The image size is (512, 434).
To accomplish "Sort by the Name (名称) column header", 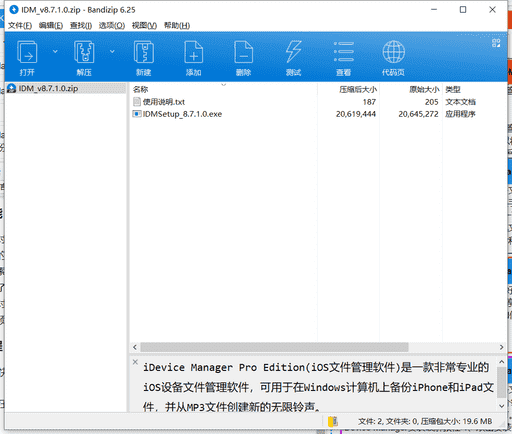I will (140, 89).
